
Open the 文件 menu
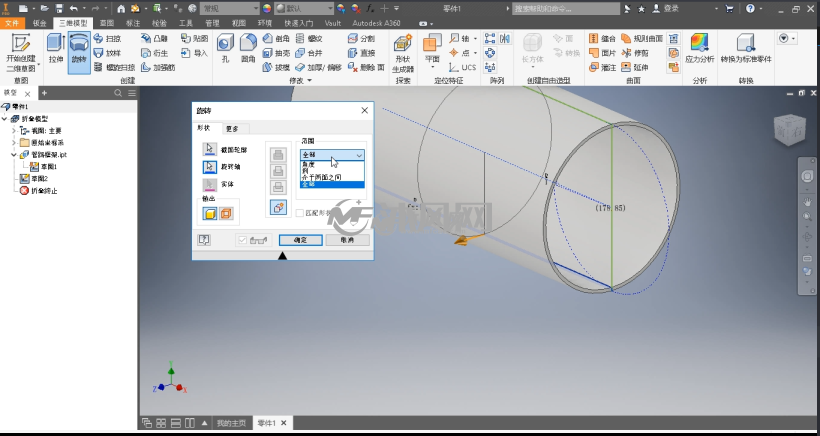[x=12, y=23]
